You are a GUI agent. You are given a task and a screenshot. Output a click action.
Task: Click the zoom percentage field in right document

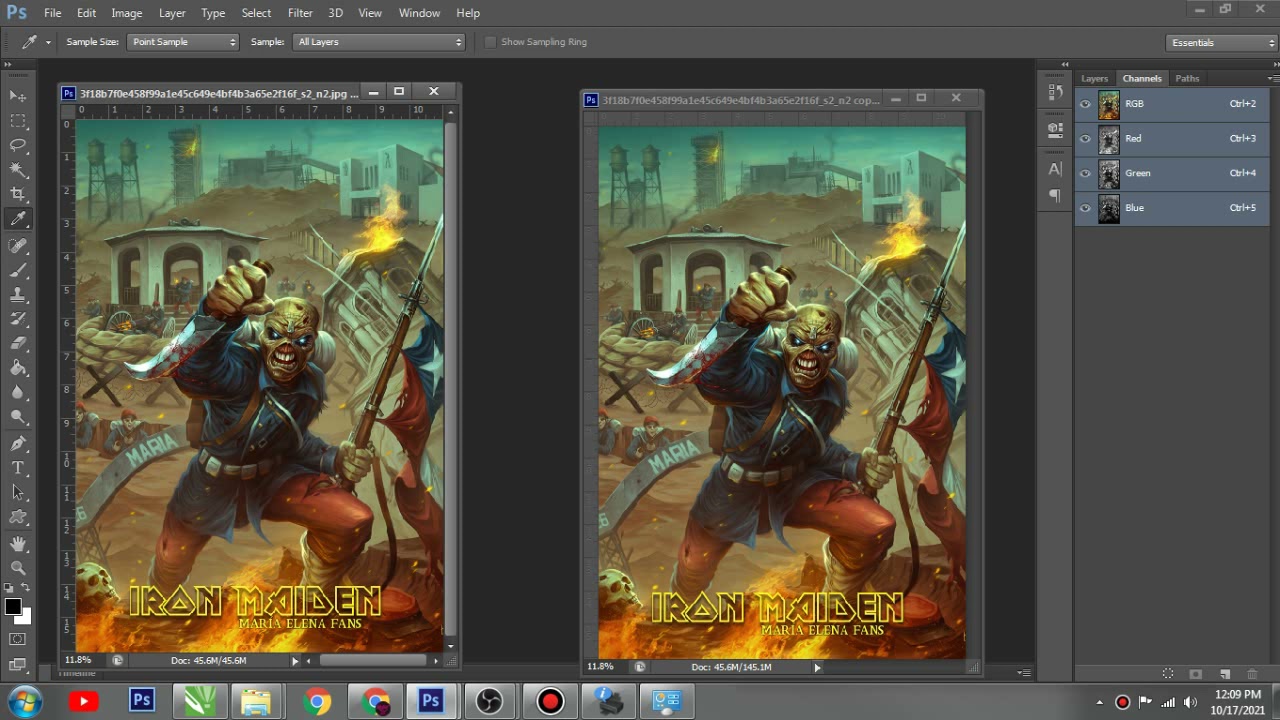[x=600, y=667]
